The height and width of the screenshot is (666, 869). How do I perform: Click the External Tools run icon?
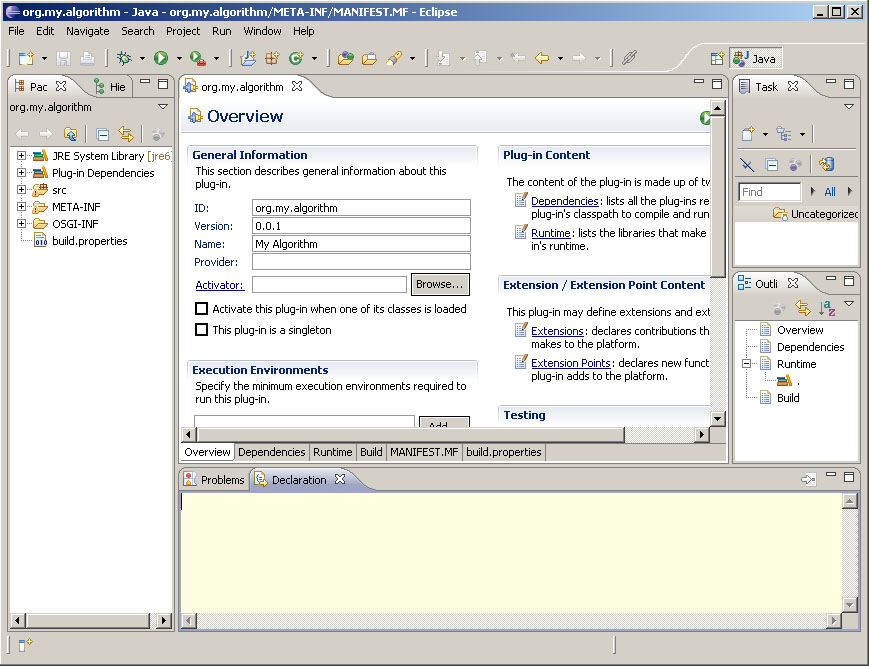coord(198,58)
